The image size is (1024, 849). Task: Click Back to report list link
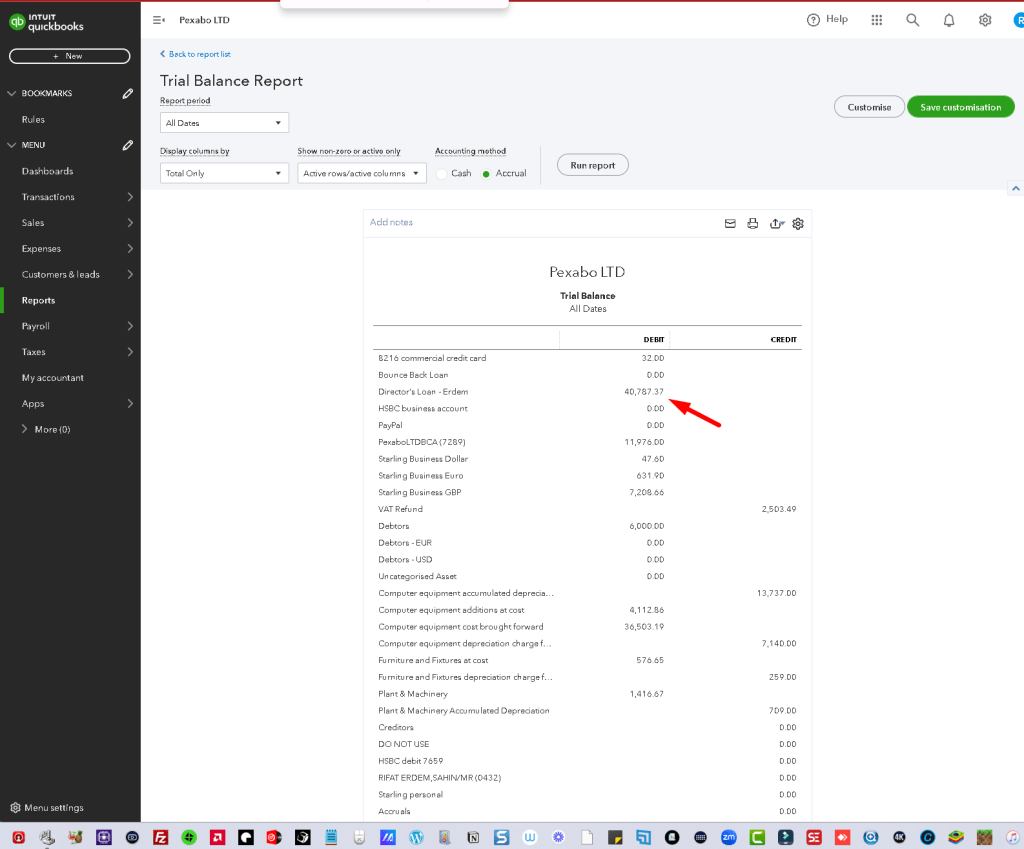click(x=195, y=54)
